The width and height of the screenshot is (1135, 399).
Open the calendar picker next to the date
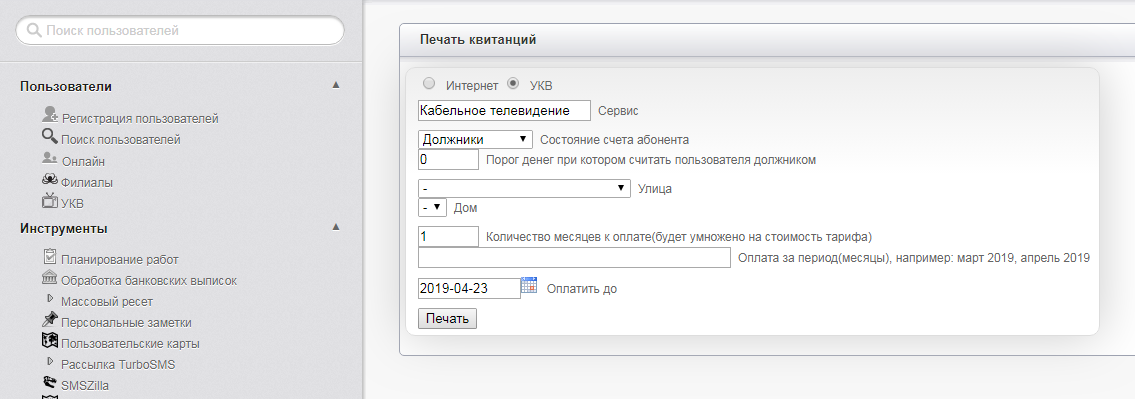click(529, 285)
